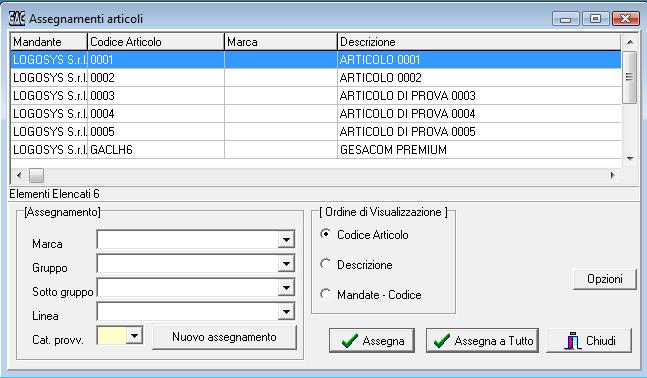Click Assegna a Tutto button
Viewport: 647px width, 378px height.
(482, 341)
